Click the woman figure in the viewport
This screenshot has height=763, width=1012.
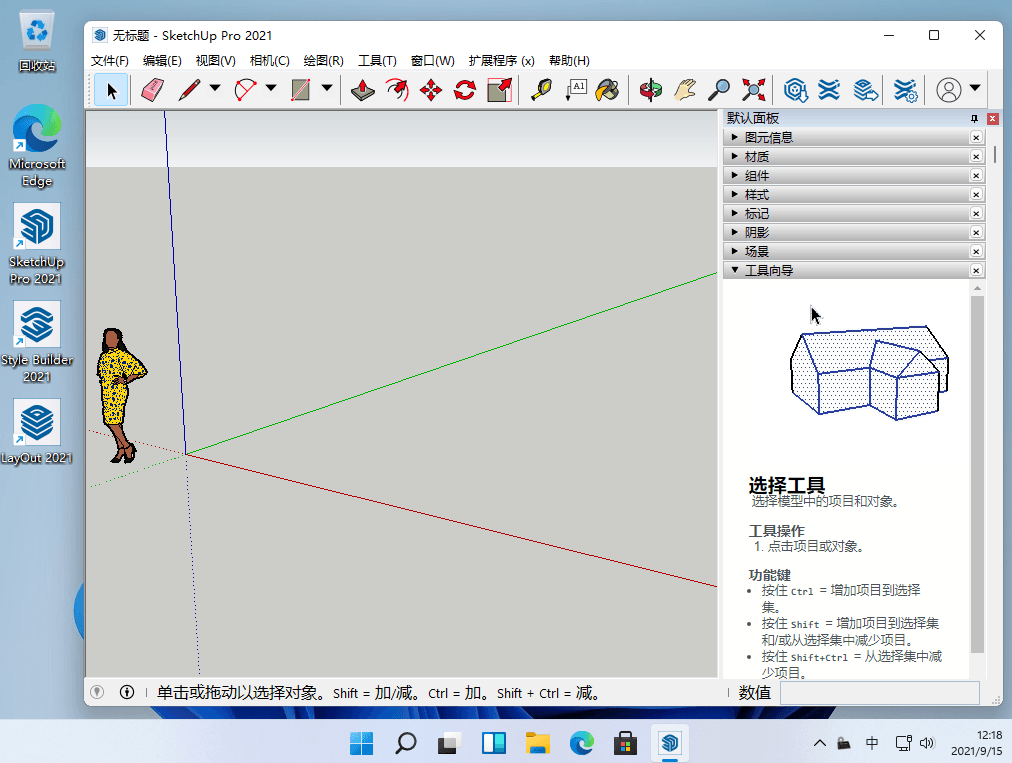pos(121,395)
